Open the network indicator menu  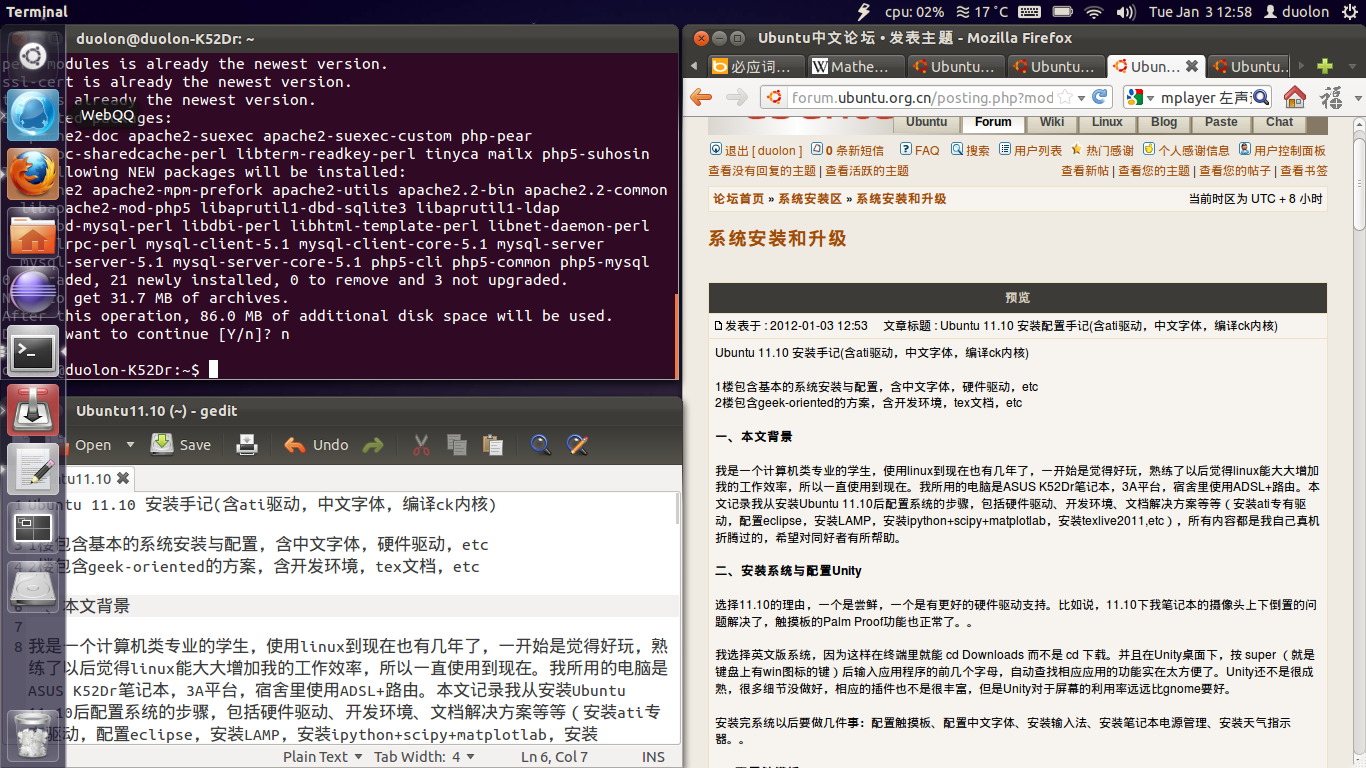[1093, 12]
